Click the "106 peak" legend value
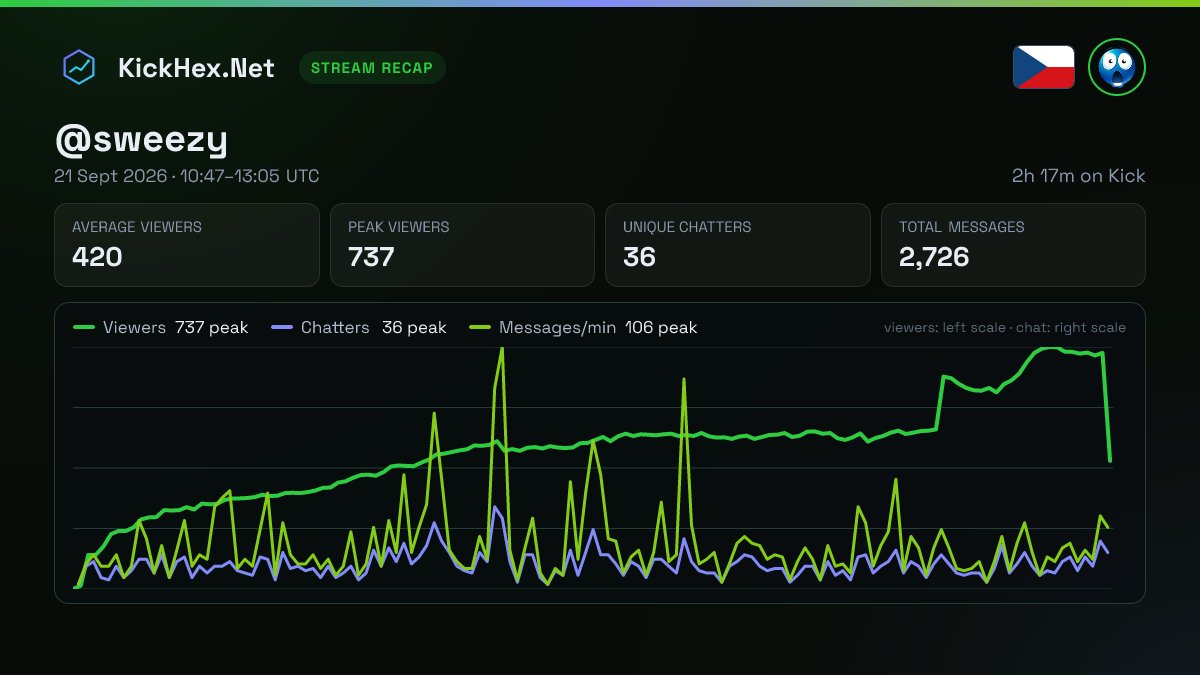1200x675 pixels. tap(661, 327)
